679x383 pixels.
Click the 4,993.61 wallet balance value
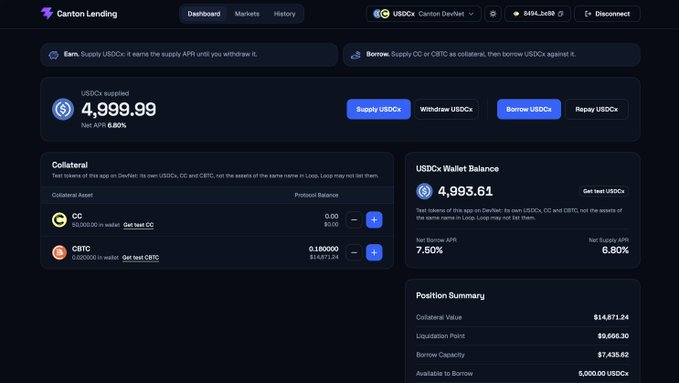pyautogui.click(x=465, y=191)
